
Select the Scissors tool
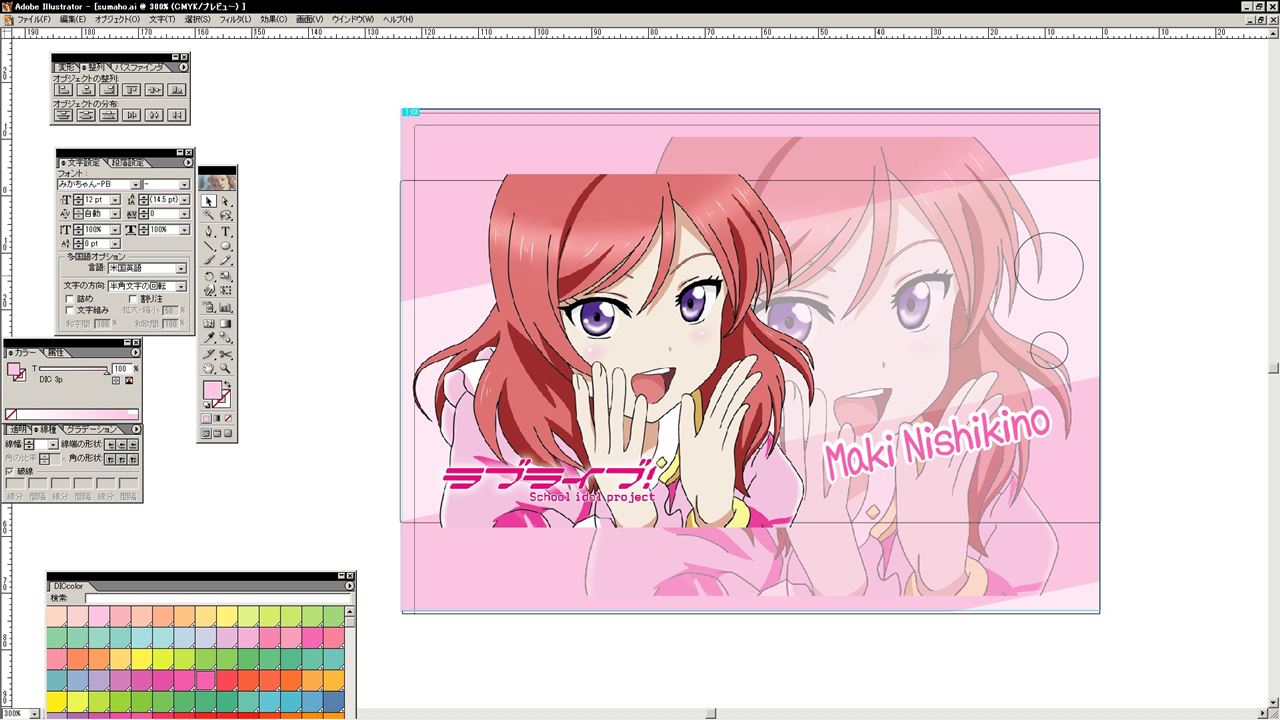[226, 354]
